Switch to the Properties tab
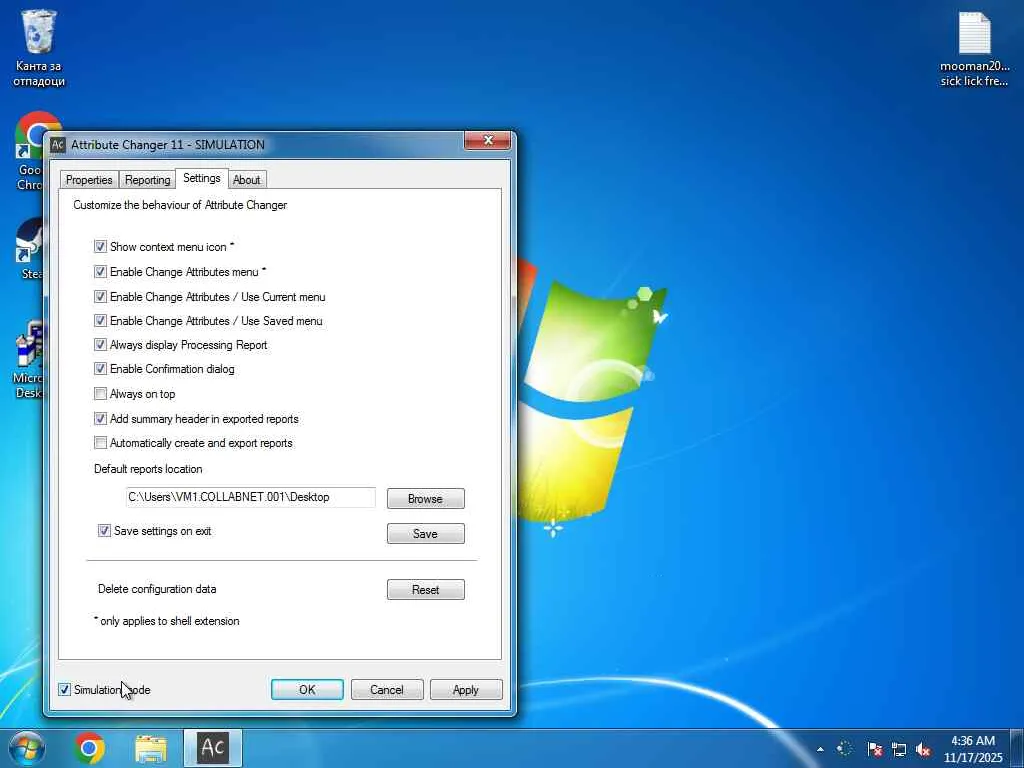The height and width of the screenshot is (768, 1024). coord(89,180)
